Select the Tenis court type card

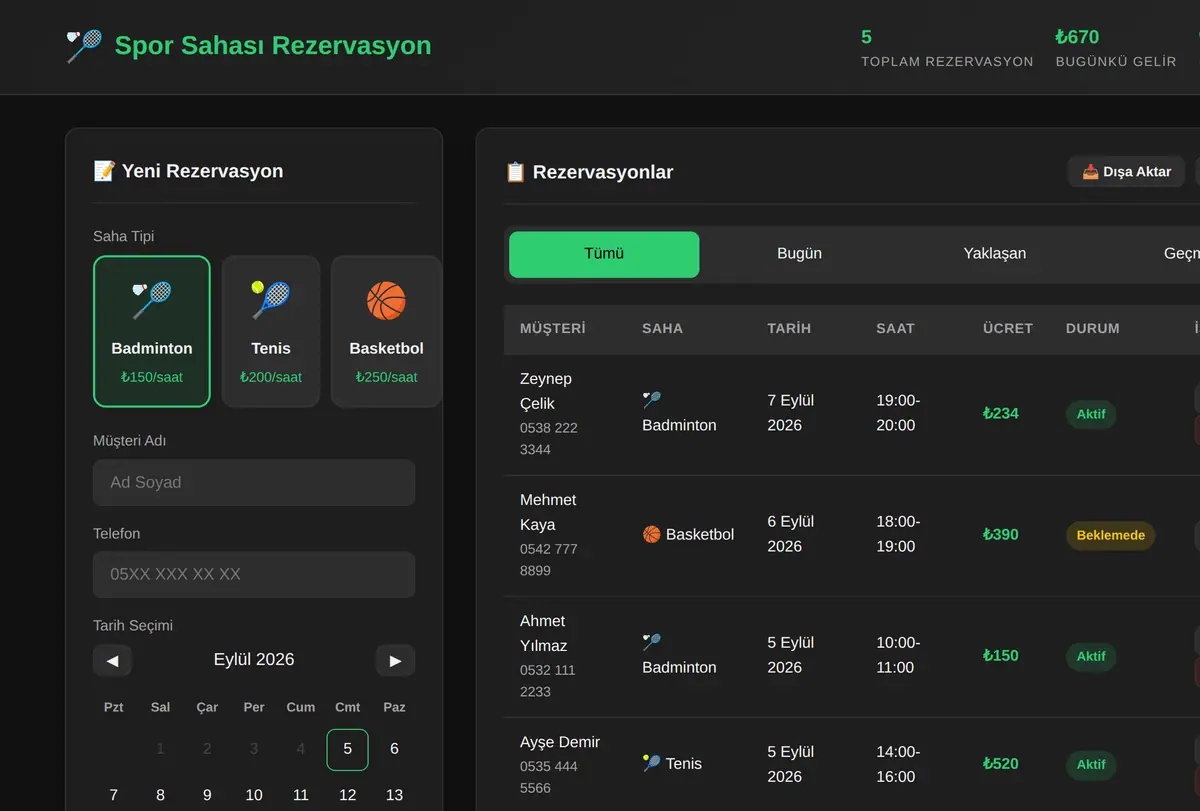tap(271, 331)
